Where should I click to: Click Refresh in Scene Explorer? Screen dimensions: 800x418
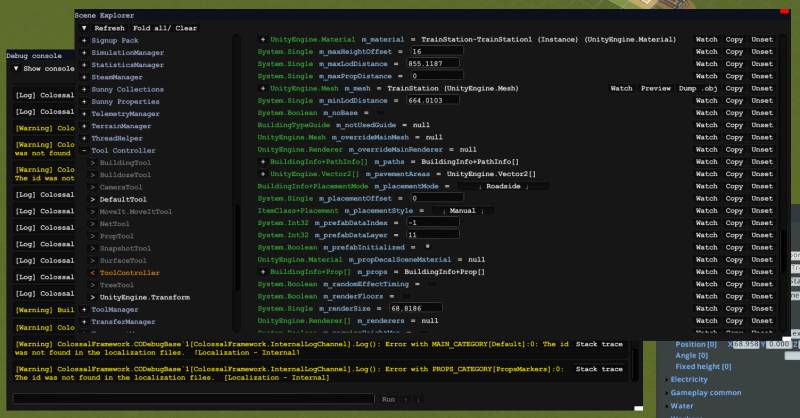109,28
